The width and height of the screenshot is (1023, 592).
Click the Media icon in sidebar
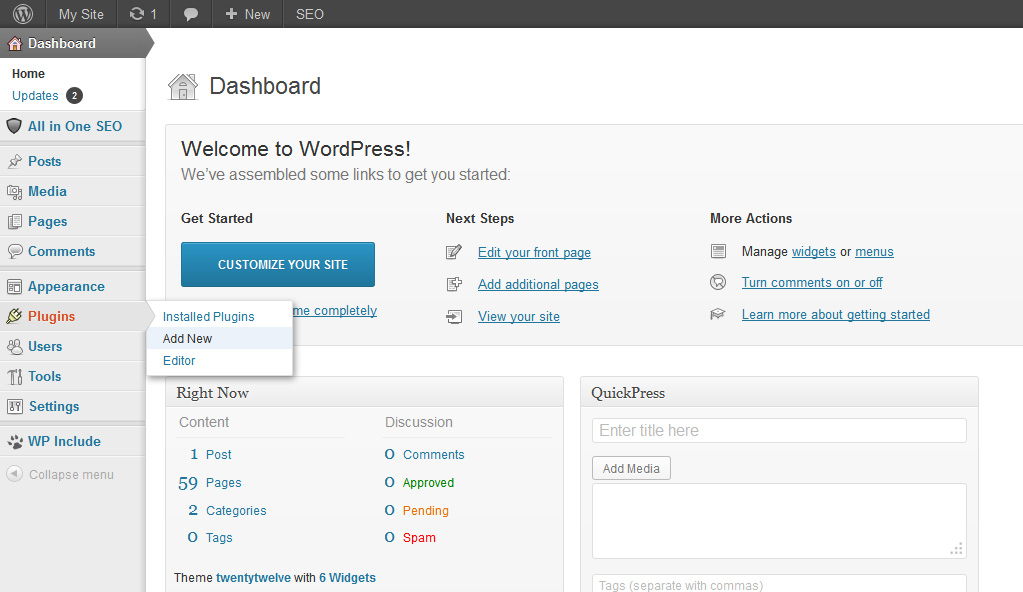point(15,191)
